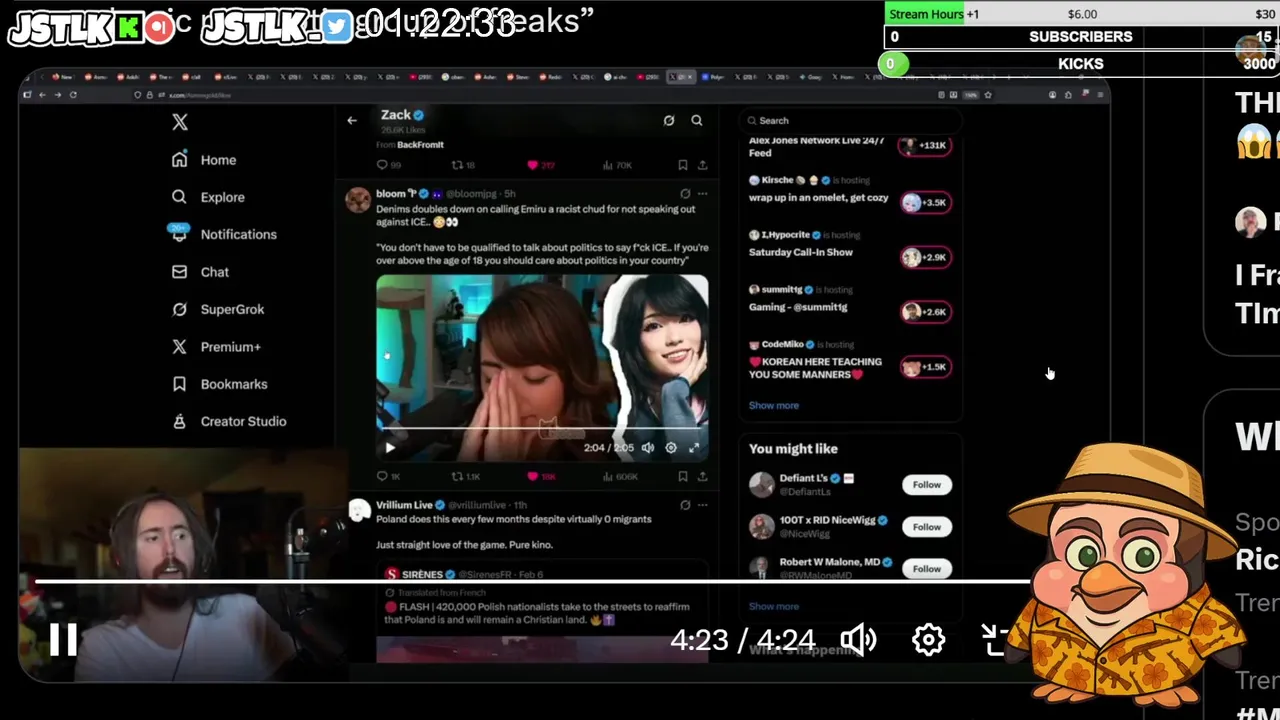Seek on the outer video's white progress bar
This screenshot has height=720, width=1280.
pyautogui.click(x=532, y=581)
